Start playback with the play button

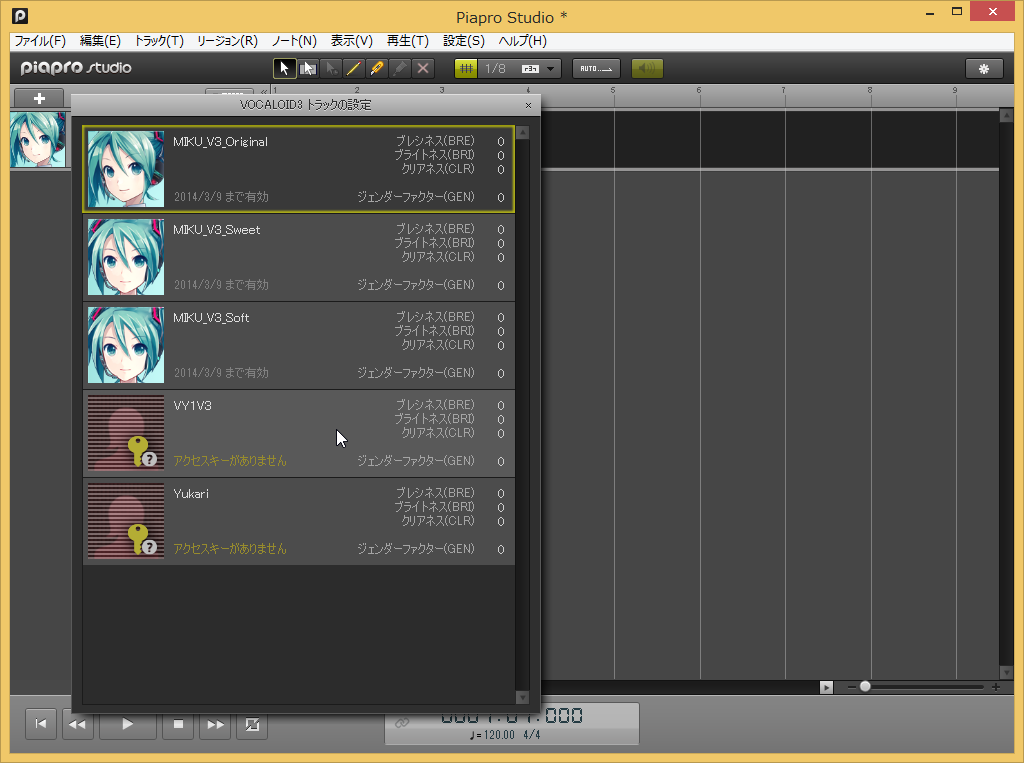pyautogui.click(x=127, y=724)
